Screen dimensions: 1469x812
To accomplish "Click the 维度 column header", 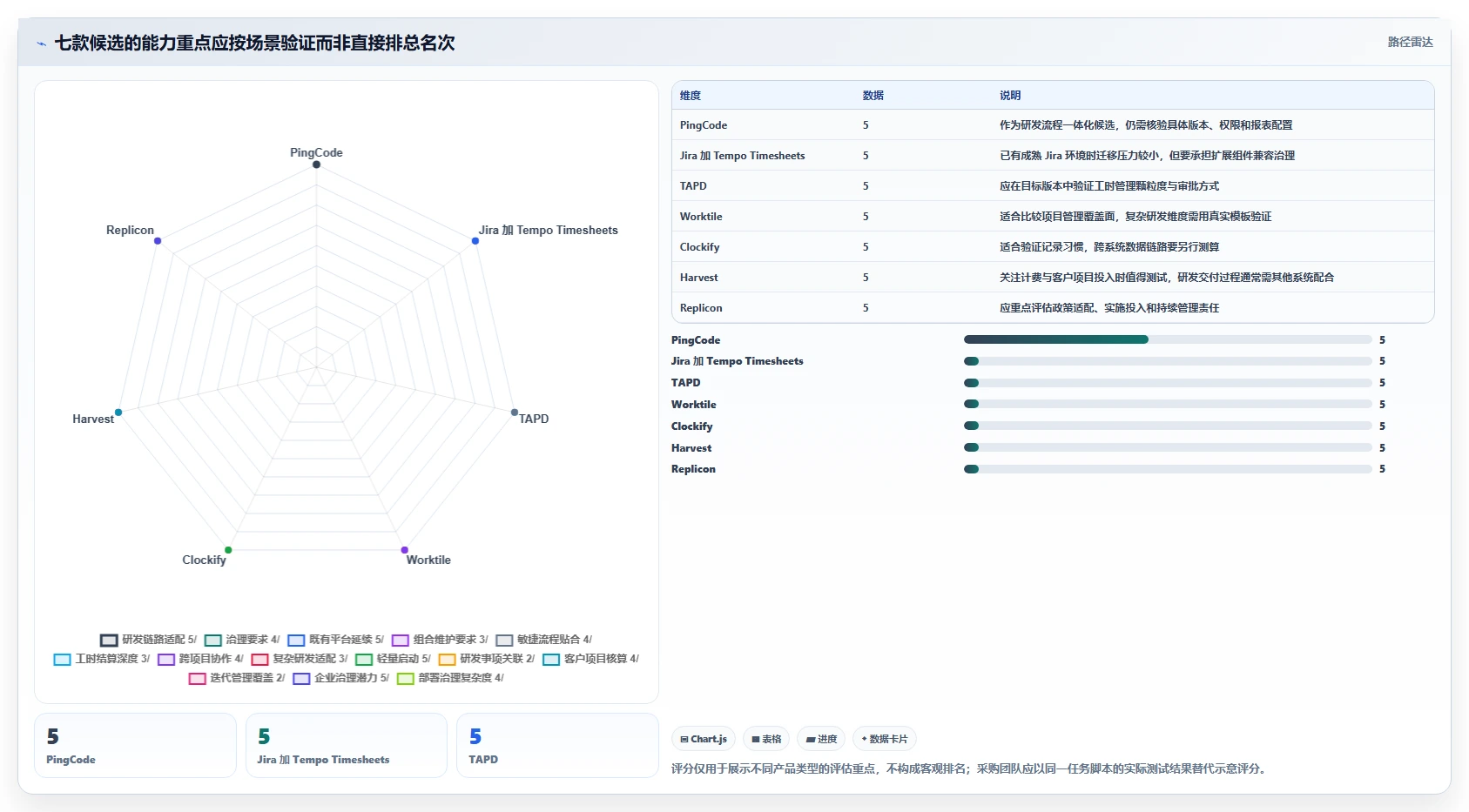I will tap(691, 96).
